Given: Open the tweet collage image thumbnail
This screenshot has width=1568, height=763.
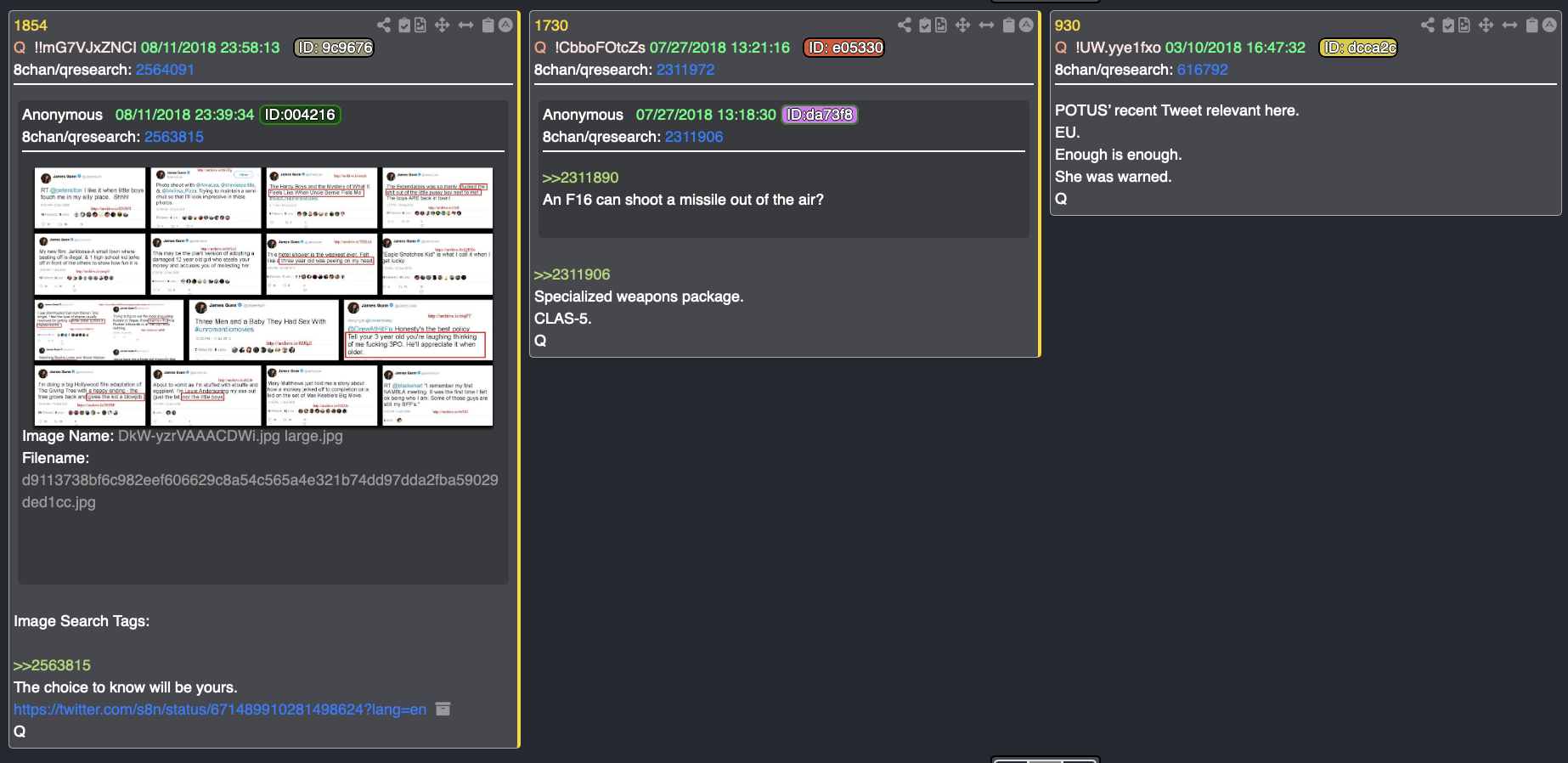Looking at the screenshot, I should pos(263,297).
